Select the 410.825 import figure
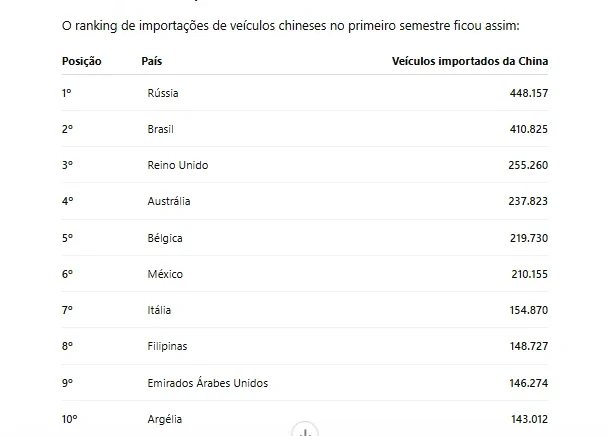 click(x=529, y=129)
